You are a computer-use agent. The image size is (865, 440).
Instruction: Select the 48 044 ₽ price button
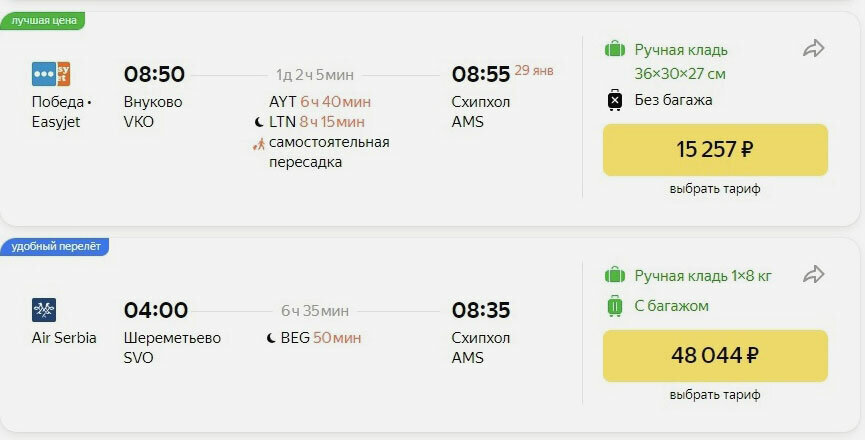pos(715,356)
